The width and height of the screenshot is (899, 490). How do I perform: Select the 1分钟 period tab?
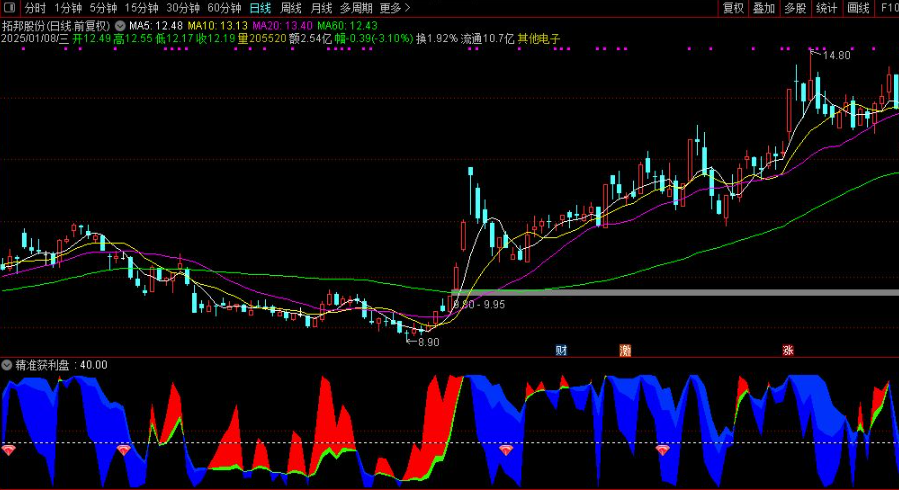pyautogui.click(x=68, y=8)
